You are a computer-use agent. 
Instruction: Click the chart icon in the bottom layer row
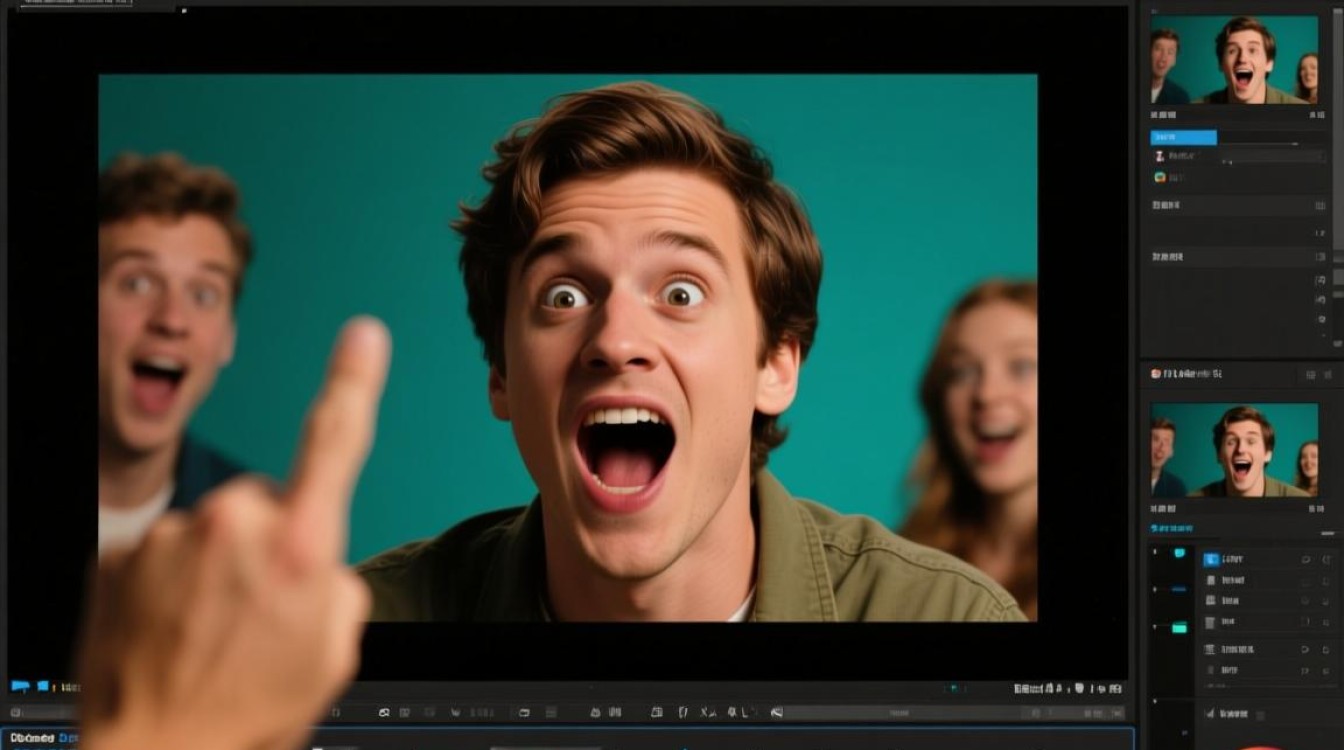pyautogui.click(x=1210, y=714)
